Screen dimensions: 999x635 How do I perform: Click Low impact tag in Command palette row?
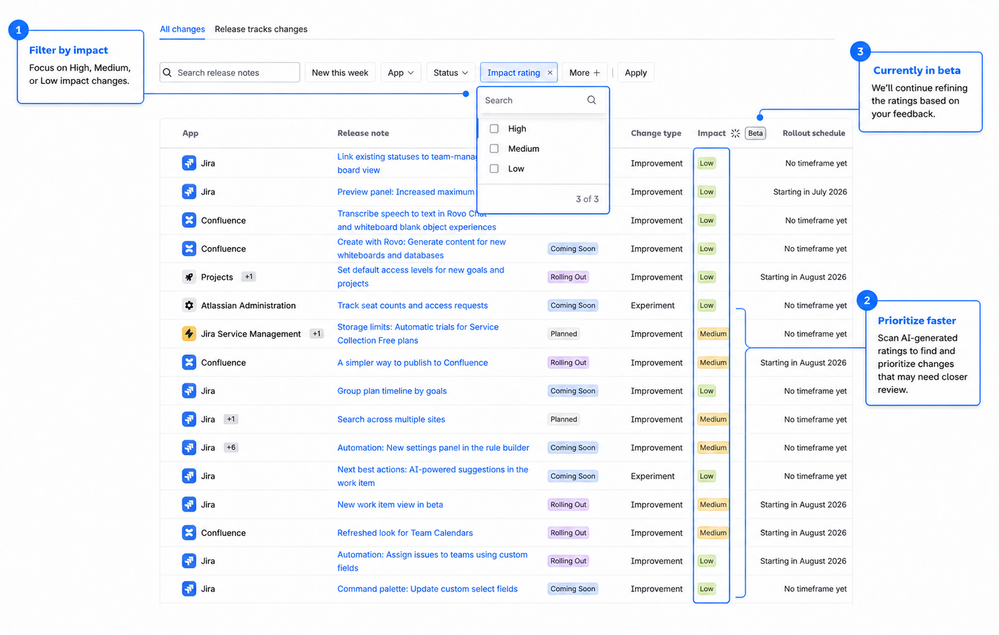click(x=707, y=589)
